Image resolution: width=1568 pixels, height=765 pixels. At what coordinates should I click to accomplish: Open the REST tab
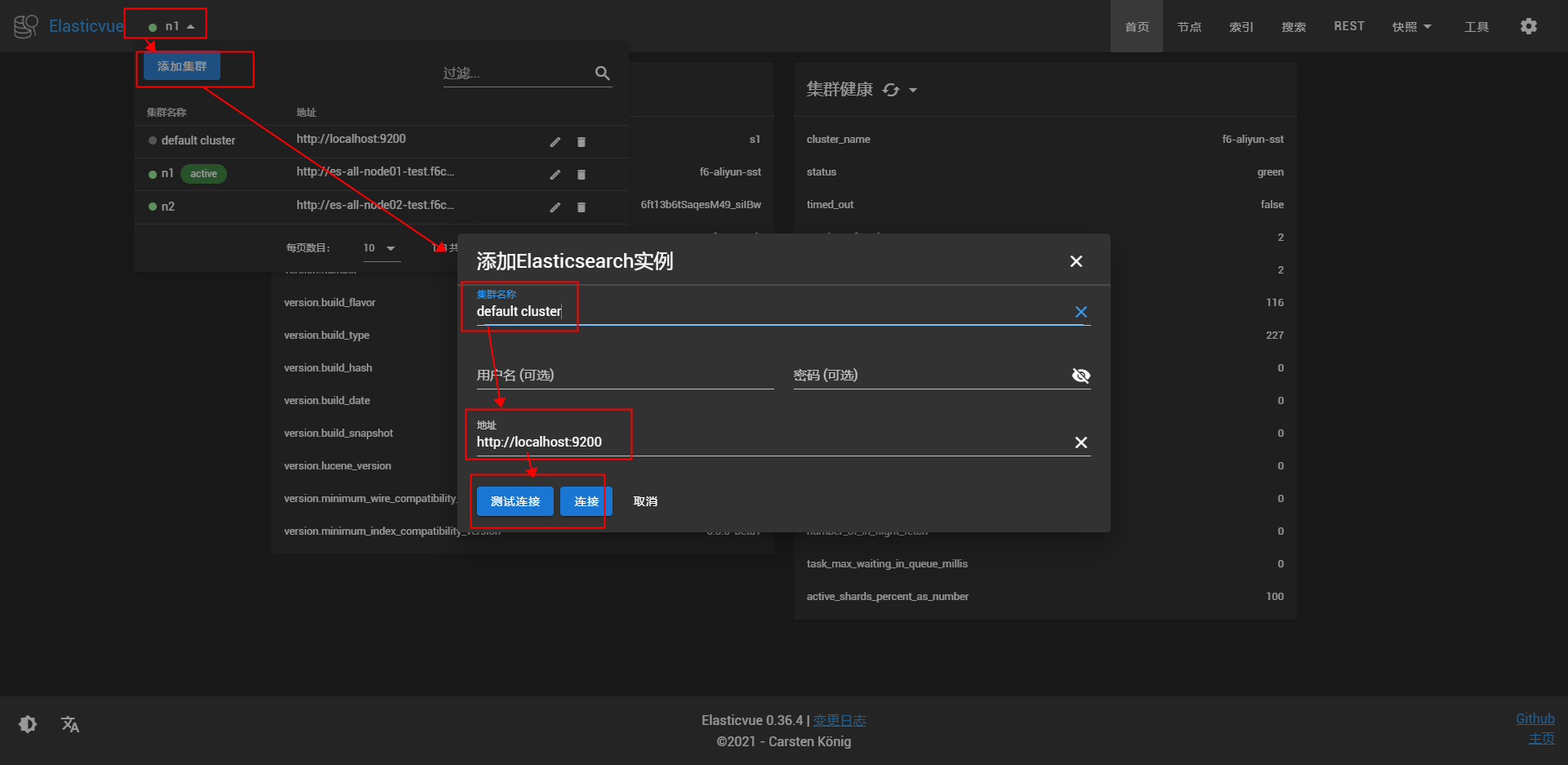[1349, 26]
